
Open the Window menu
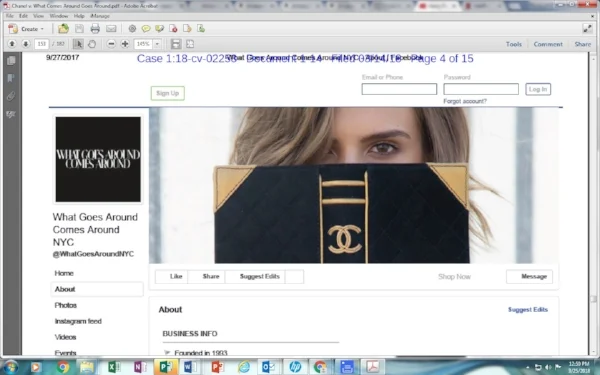[59, 16]
